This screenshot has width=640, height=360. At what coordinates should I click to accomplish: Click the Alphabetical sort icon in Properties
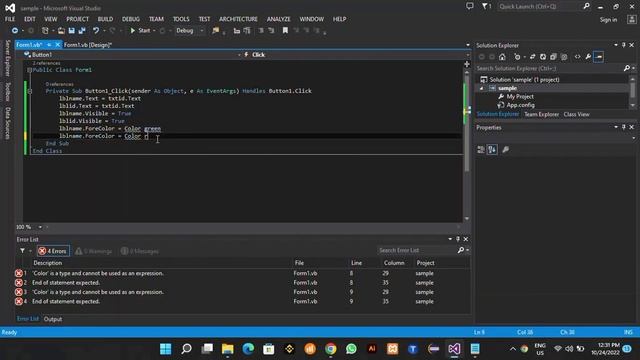492,150
